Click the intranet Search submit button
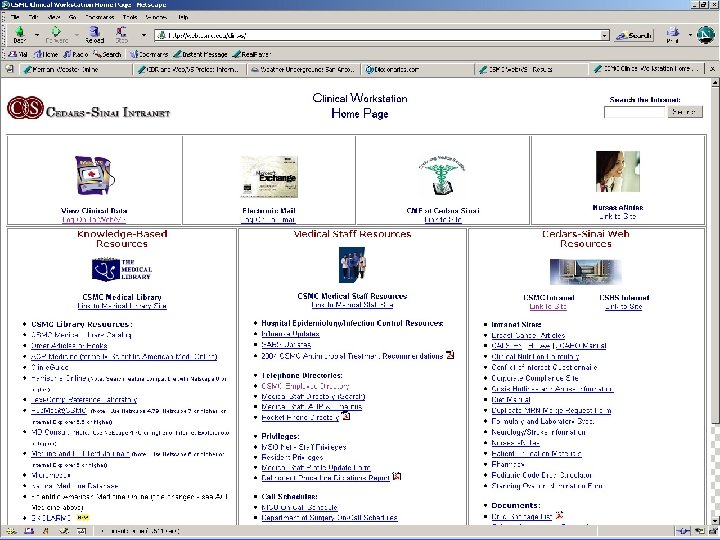The height and width of the screenshot is (540, 720). click(x=684, y=112)
